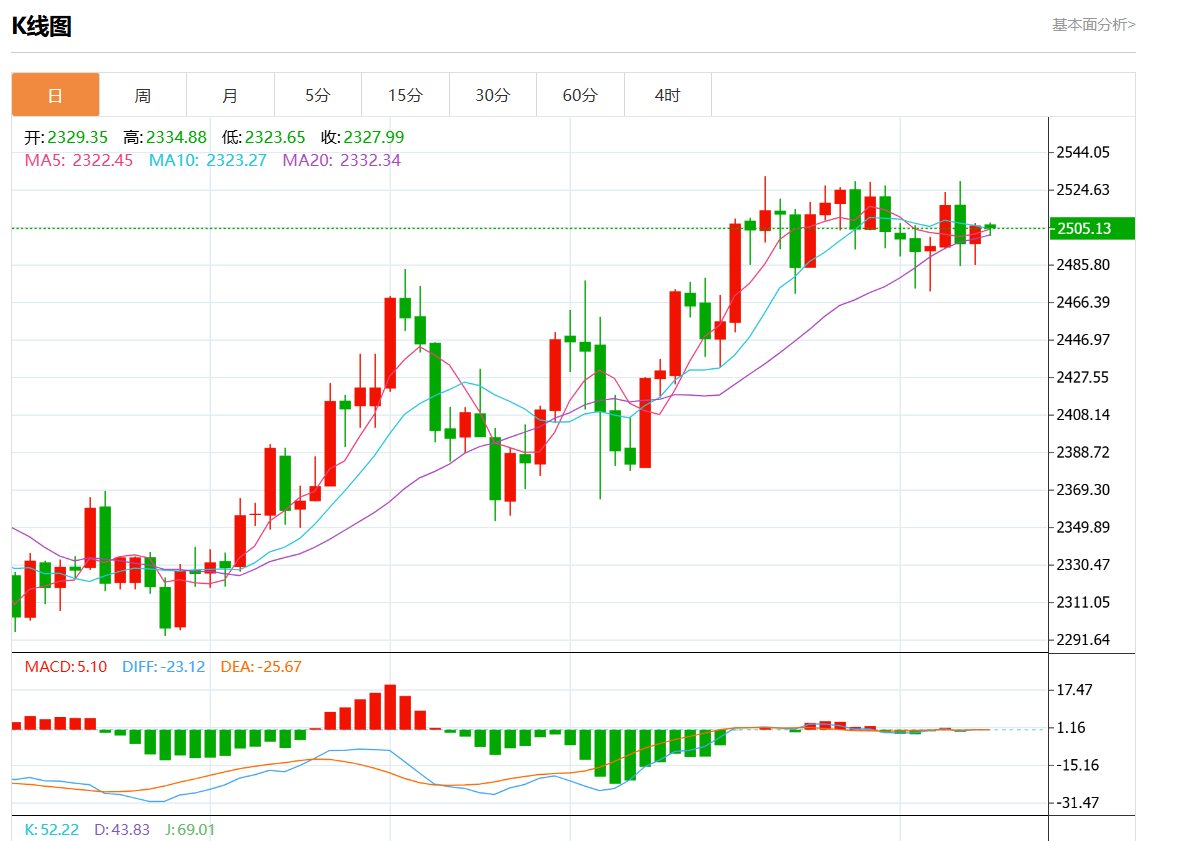Click the 2446.97 price axis label
The height and width of the screenshot is (841, 1178).
point(1083,340)
